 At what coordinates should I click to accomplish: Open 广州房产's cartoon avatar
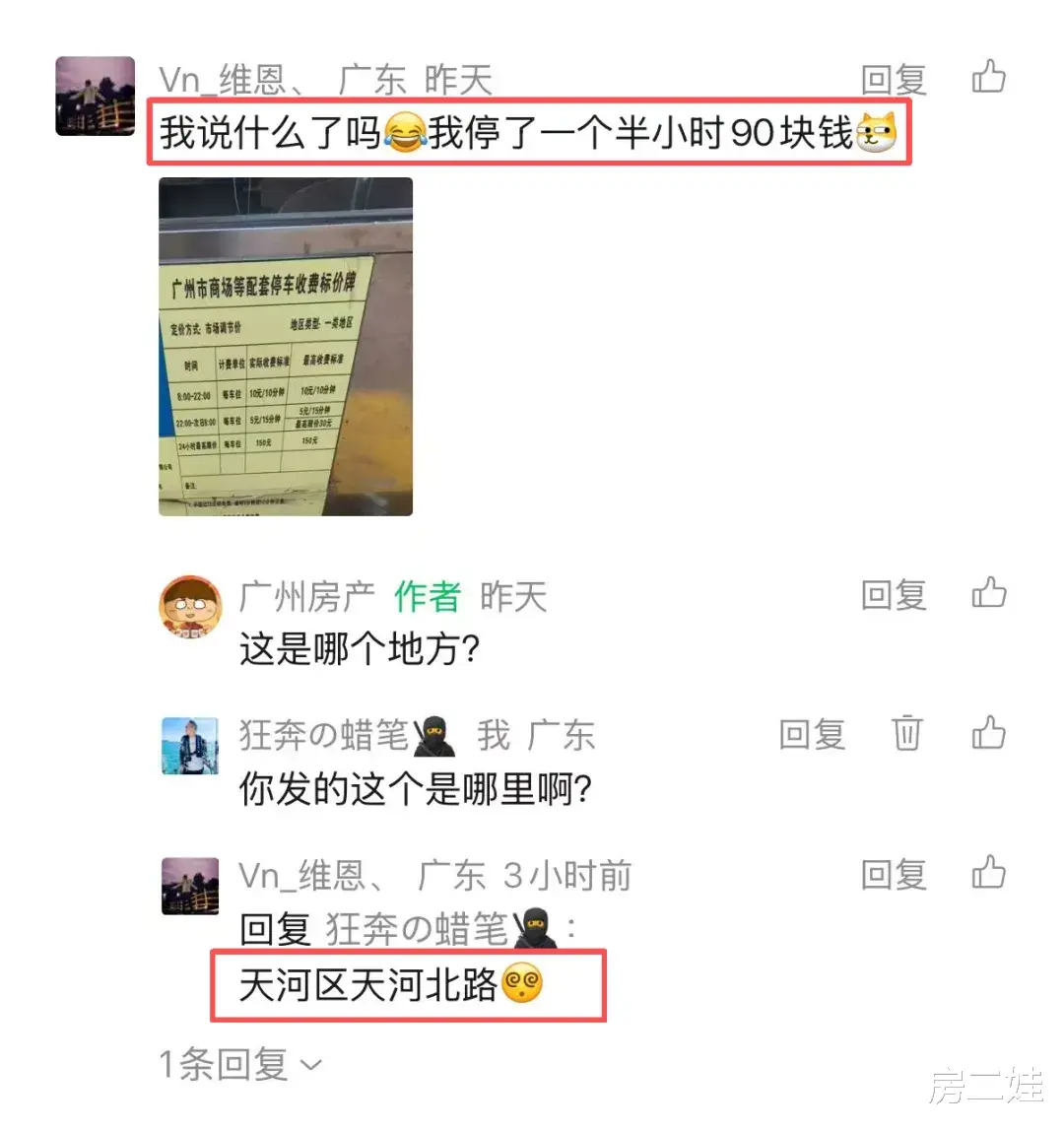(190, 607)
